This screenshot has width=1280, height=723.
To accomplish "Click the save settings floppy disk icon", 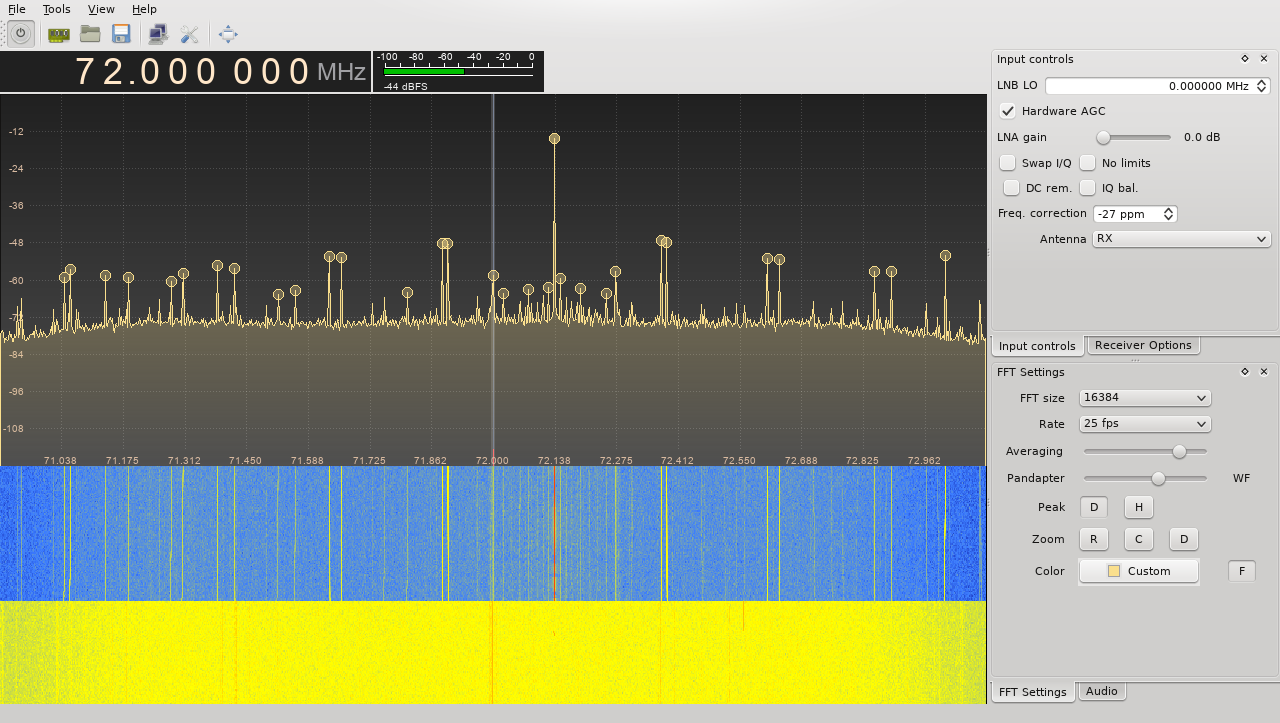I will [120, 33].
